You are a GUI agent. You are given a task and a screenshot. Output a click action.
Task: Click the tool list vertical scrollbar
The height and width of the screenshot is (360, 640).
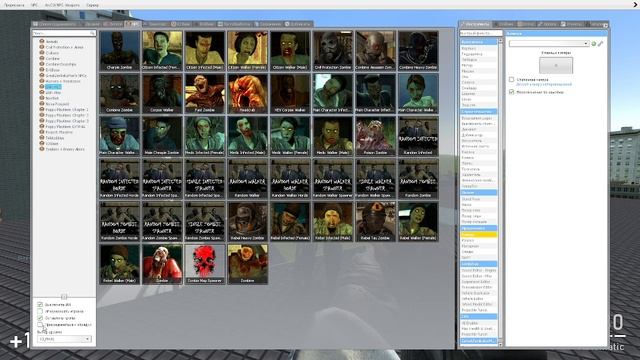point(500,192)
